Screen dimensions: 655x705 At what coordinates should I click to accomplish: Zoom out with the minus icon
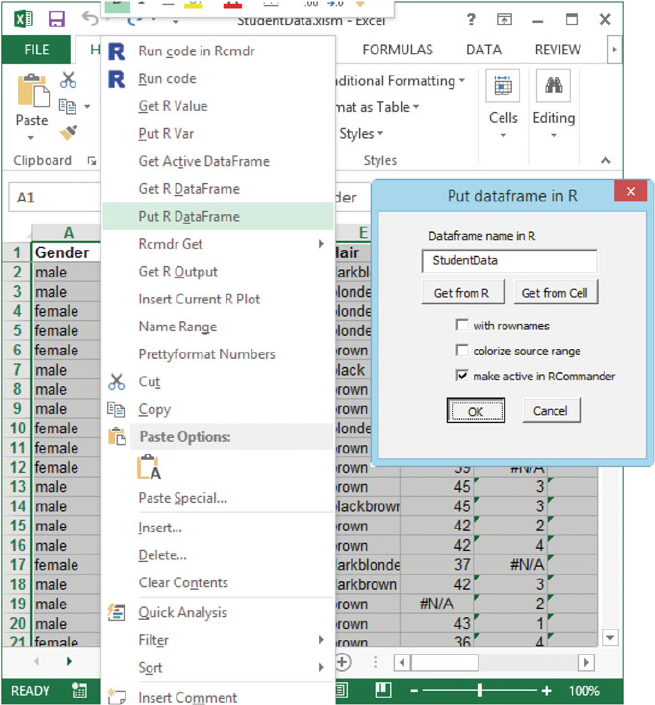click(414, 691)
